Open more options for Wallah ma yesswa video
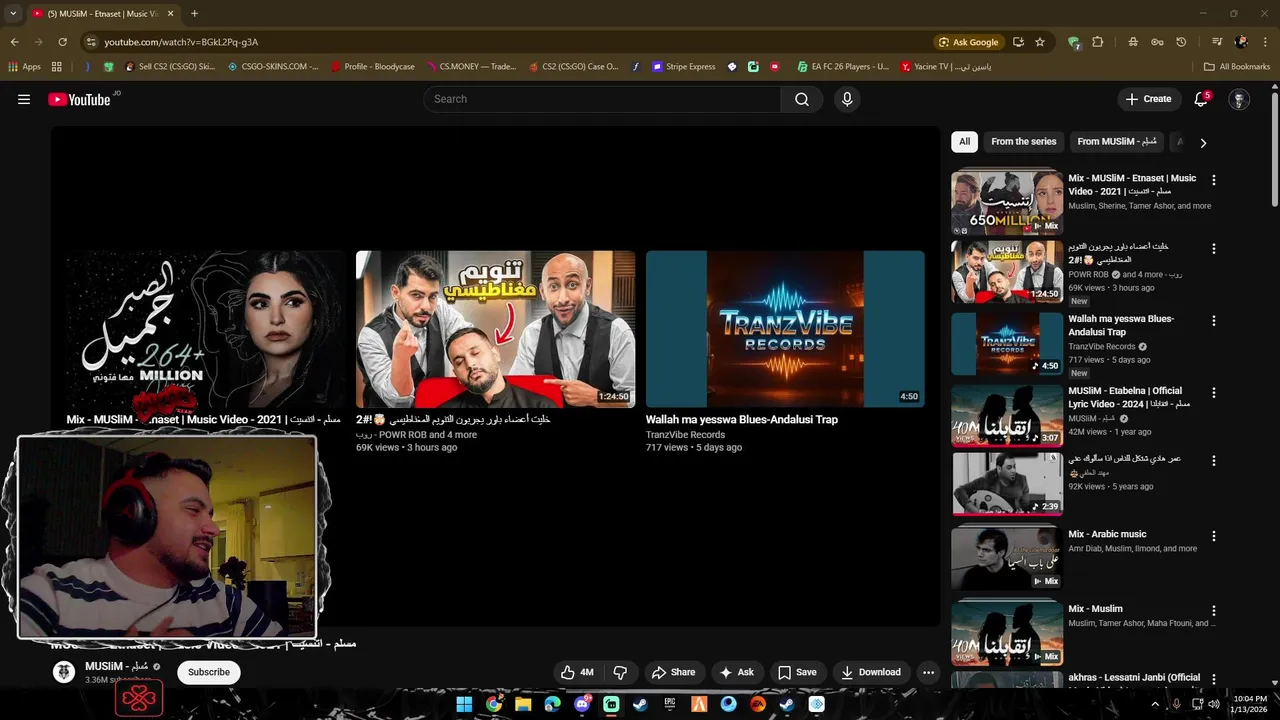 click(1214, 321)
